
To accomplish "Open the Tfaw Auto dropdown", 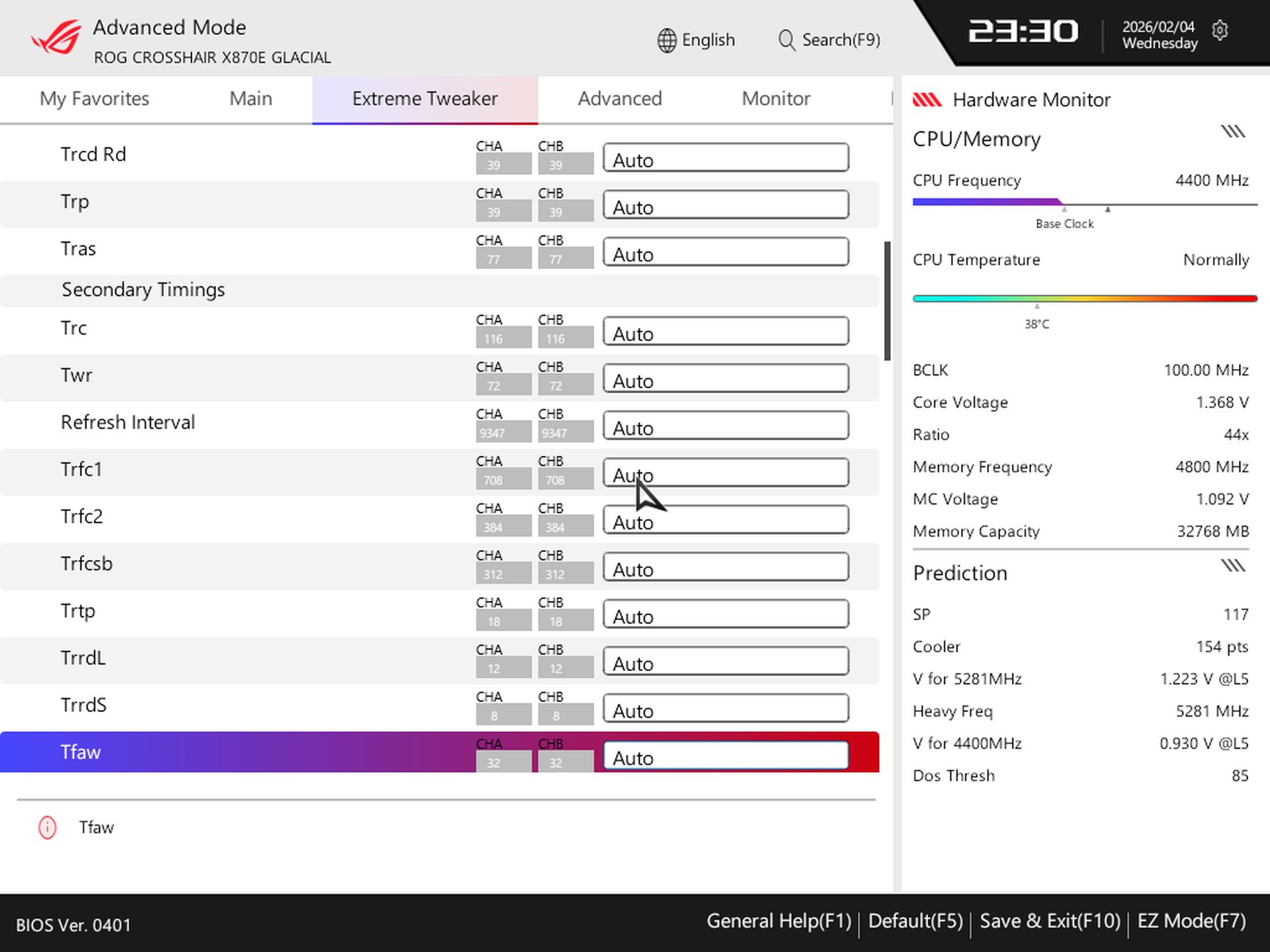I will click(x=726, y=755).
